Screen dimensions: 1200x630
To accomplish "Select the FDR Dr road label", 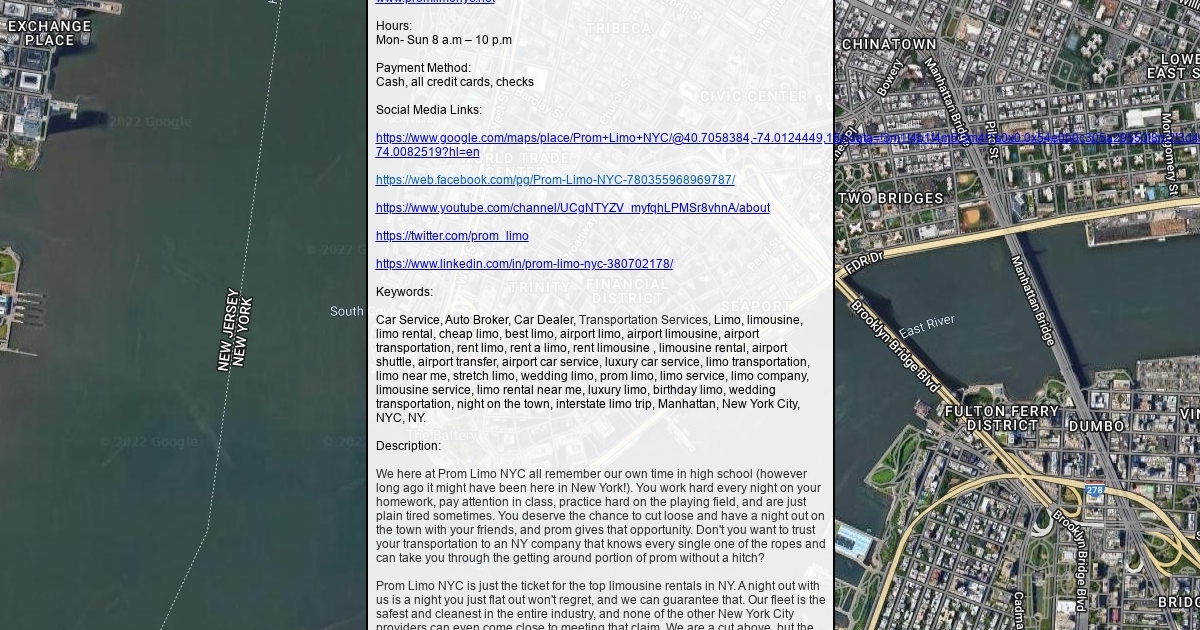I will 864,264.
